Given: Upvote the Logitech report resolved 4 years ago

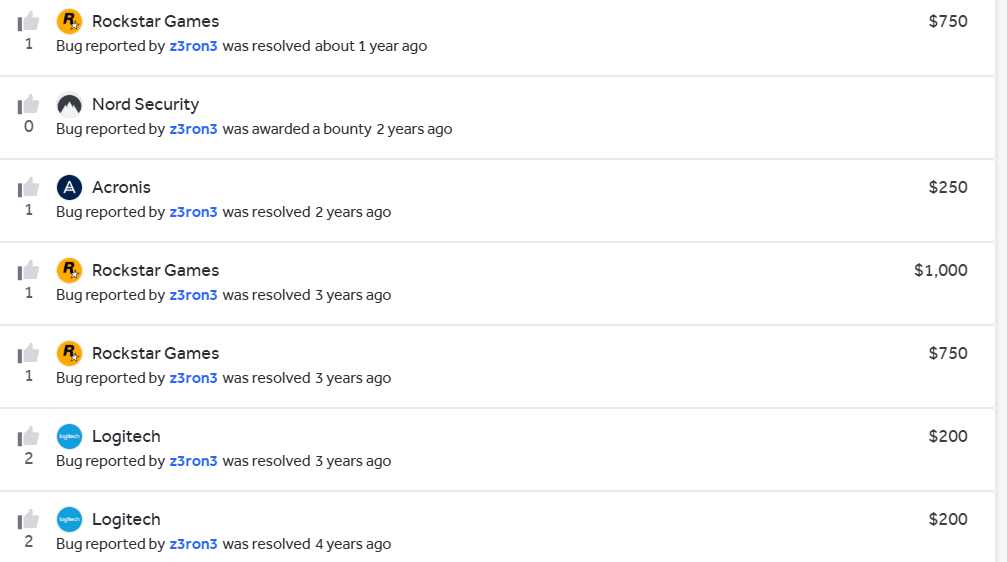Looking at the screenshot, I should tap(28, 520).
